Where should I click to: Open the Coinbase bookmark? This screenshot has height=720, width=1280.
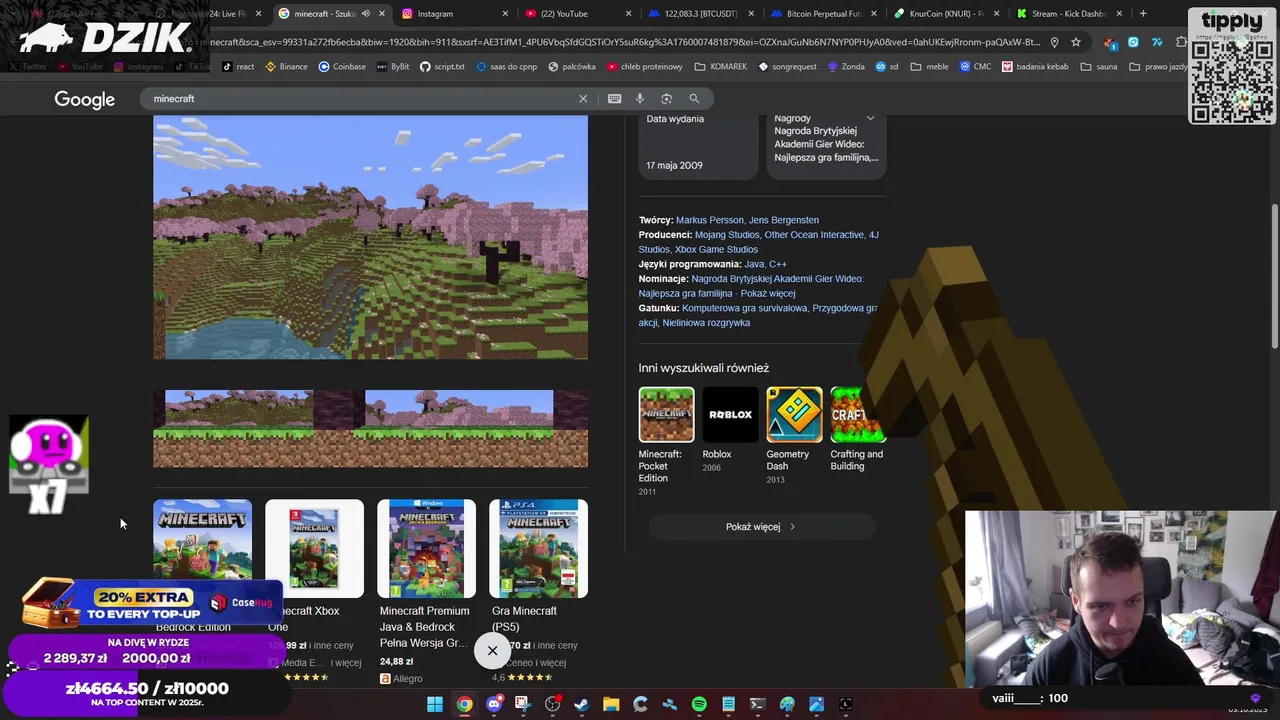pos(342,67)
